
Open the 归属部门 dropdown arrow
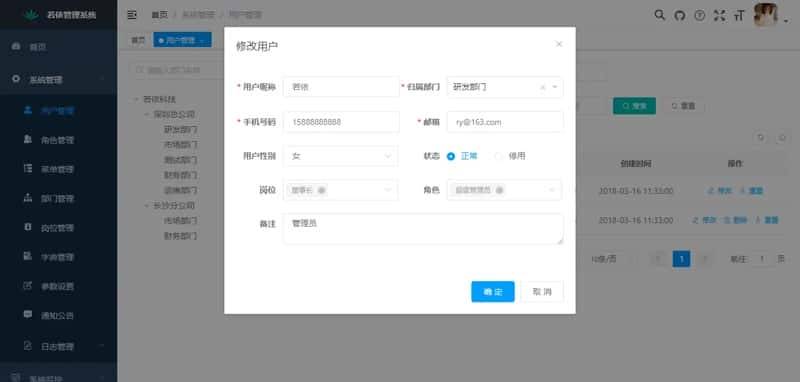pyautogui.click(x=555, y=87)
